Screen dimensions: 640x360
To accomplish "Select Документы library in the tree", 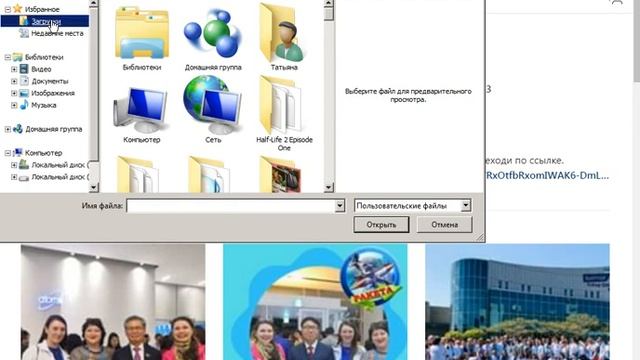I will coord(50,81).
